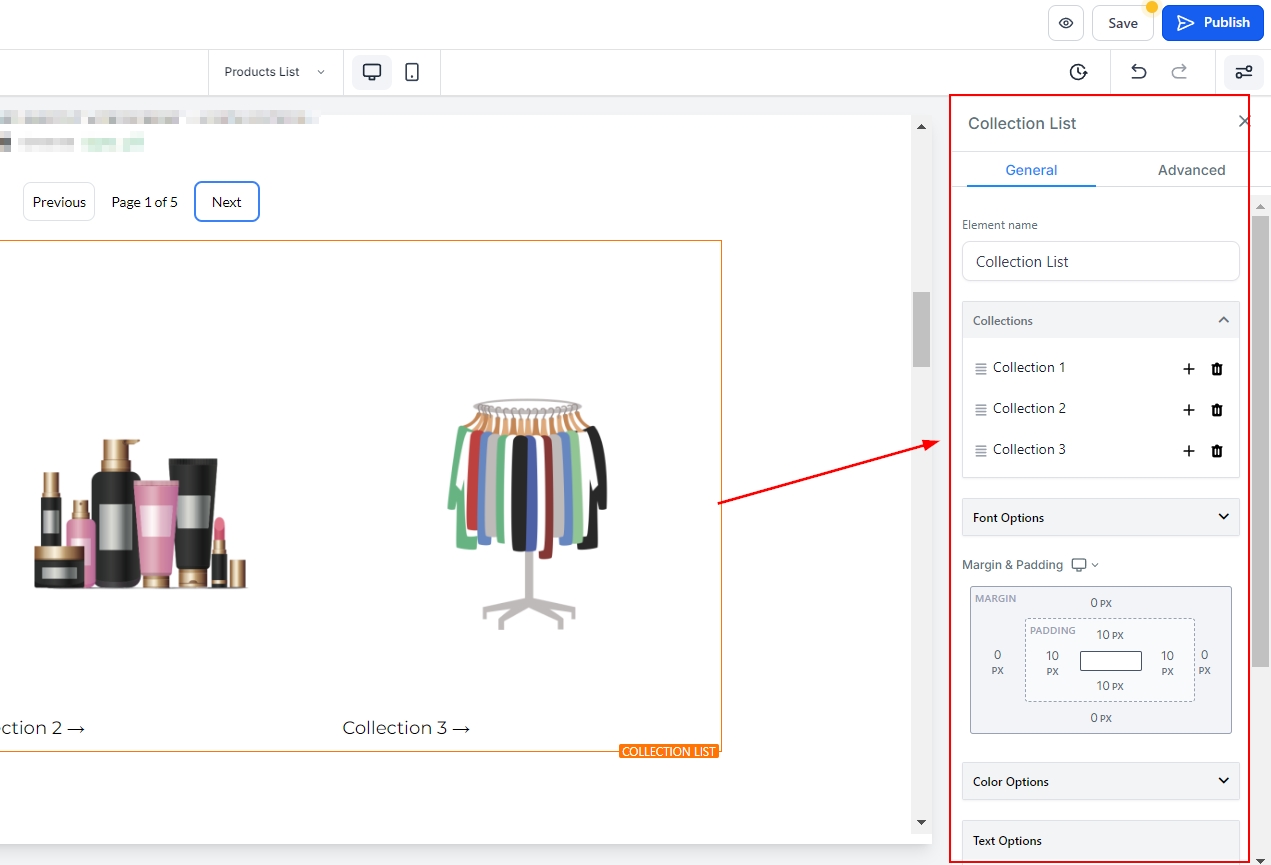Click the Next pagination button

(x=227, y=202)
